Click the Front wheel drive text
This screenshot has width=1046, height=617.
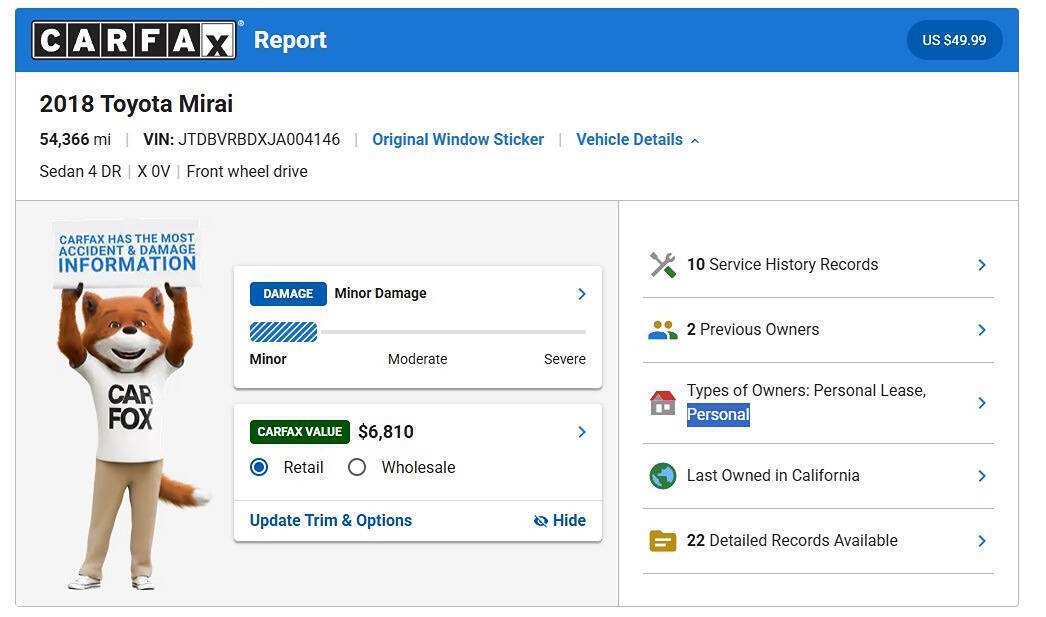pos(247,171)
